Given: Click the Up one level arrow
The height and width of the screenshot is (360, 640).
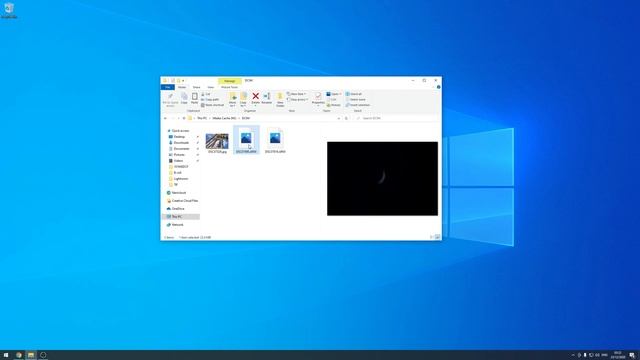Looking at the screenshot, I should [184, 118].
